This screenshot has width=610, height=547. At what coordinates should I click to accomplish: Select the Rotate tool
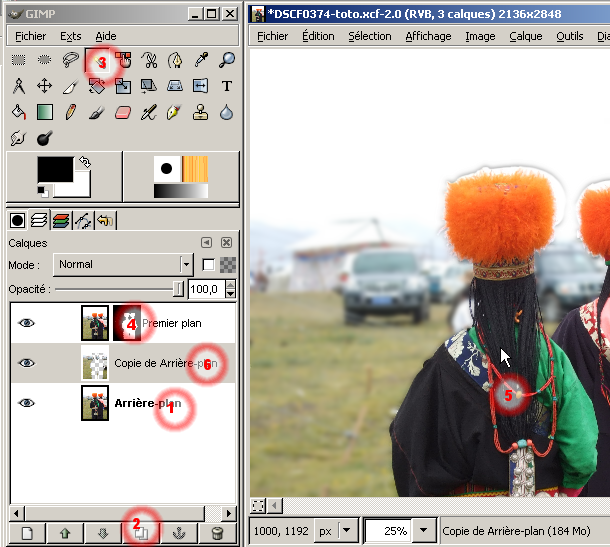click(x=96, y=86)
